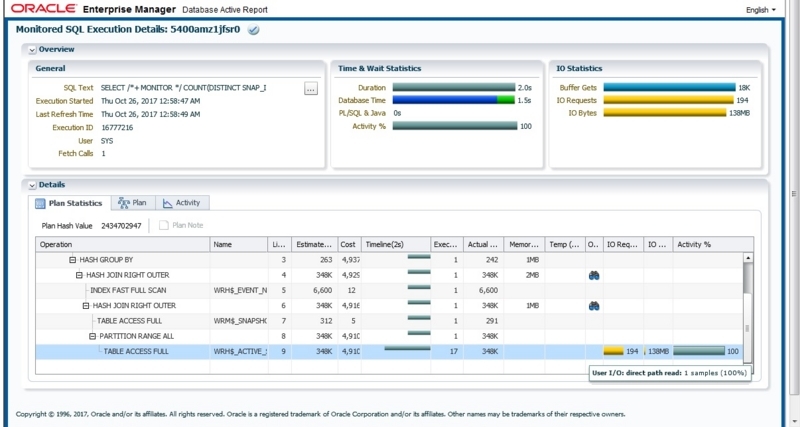
Task: Click Activity bar in TABLE ACCESS FULL row
Action: pos(699,351)
